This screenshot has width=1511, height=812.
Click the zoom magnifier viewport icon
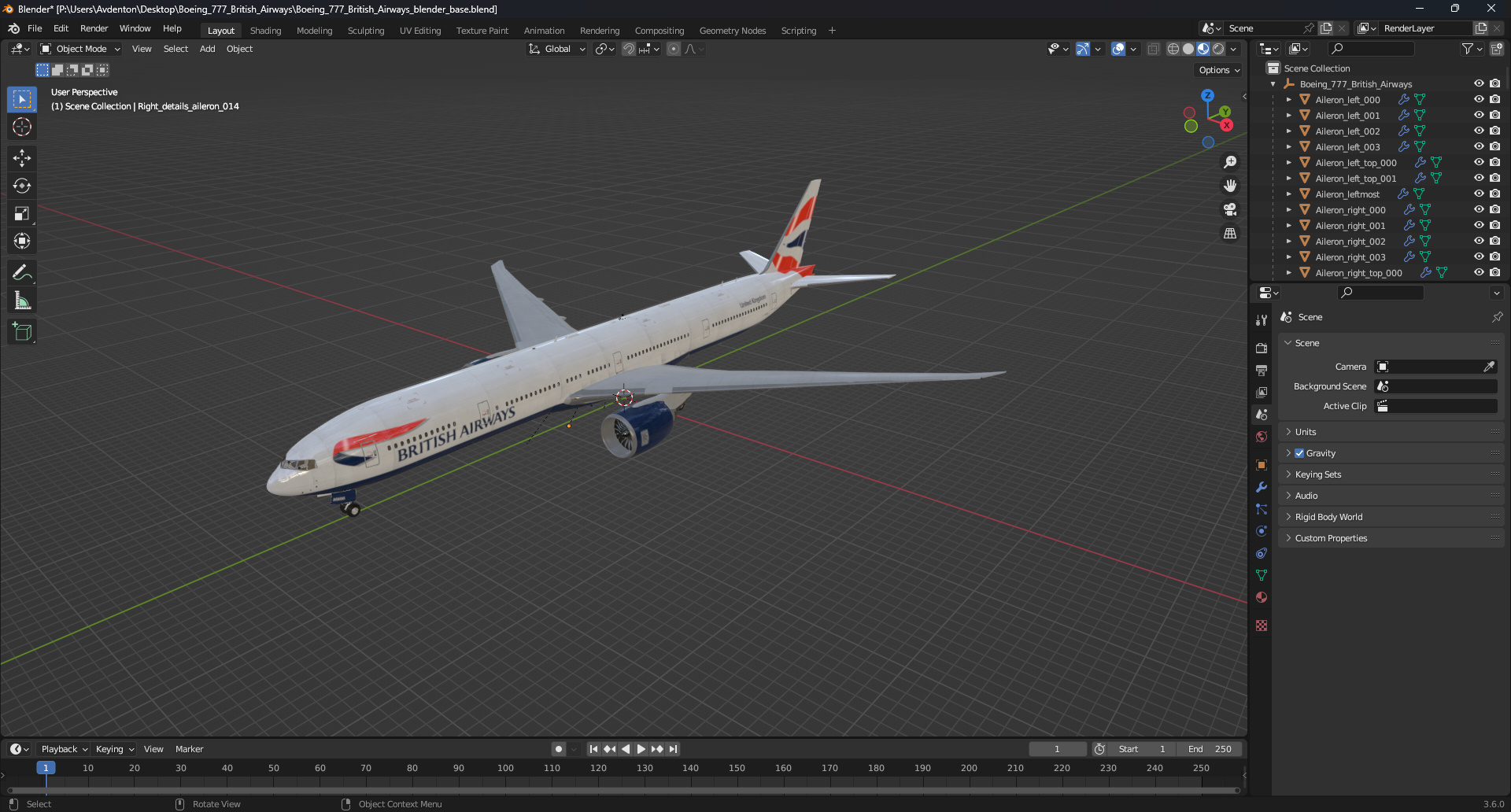pyautogui.click(x=1229, y=162)
